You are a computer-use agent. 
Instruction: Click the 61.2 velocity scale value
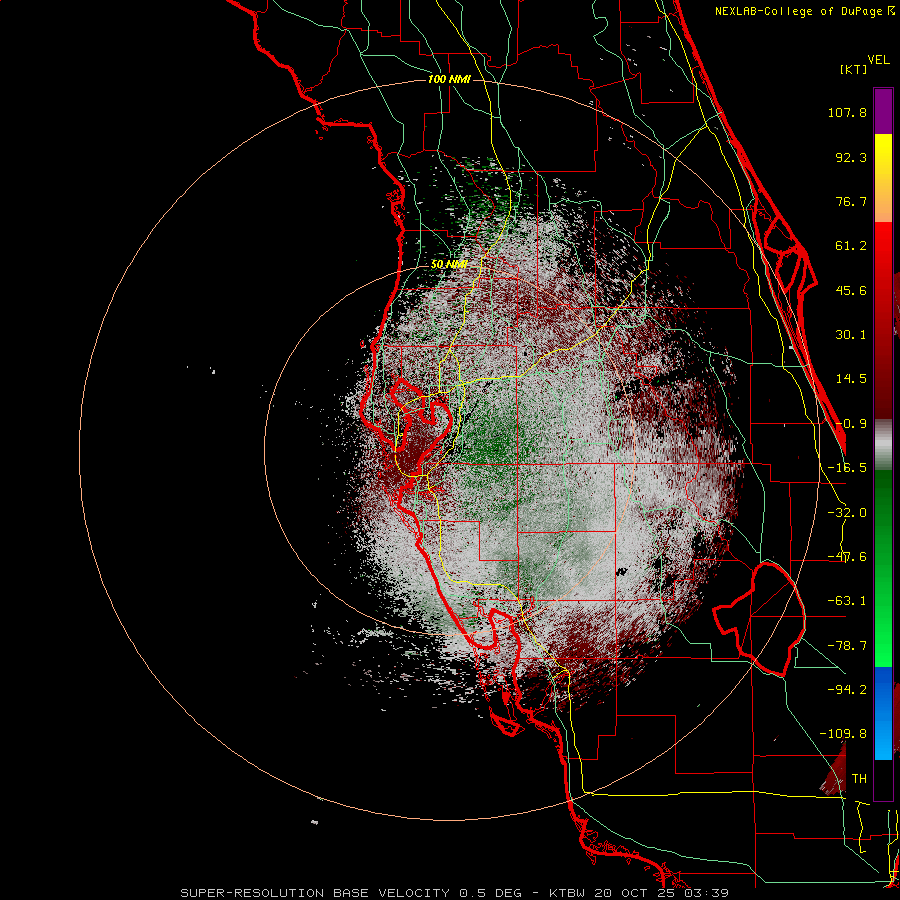pos(851,246)
